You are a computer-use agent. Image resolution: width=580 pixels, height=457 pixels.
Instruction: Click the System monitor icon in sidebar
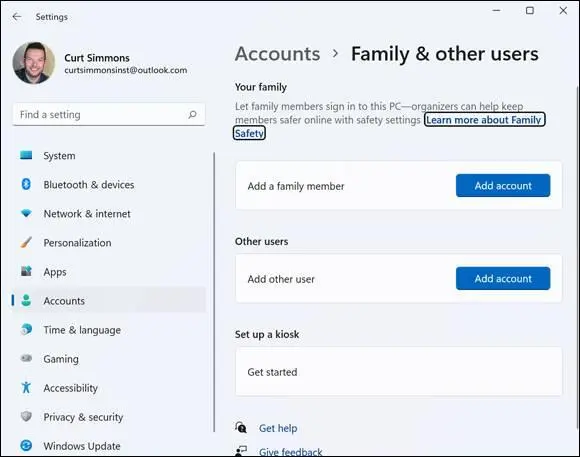(26, 155)
